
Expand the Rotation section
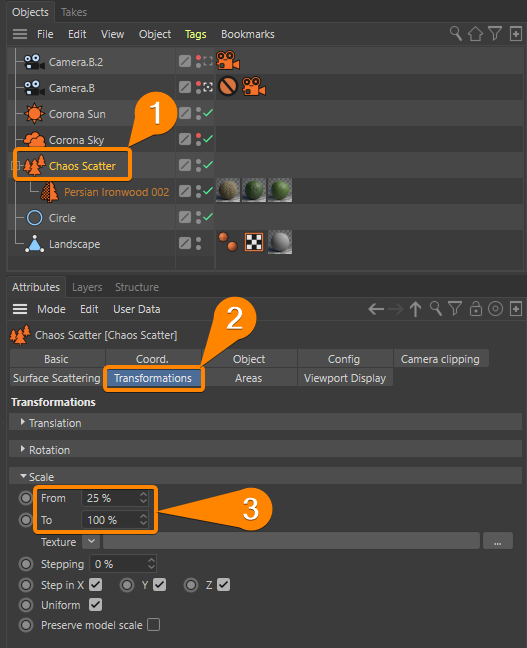(23, 449)
